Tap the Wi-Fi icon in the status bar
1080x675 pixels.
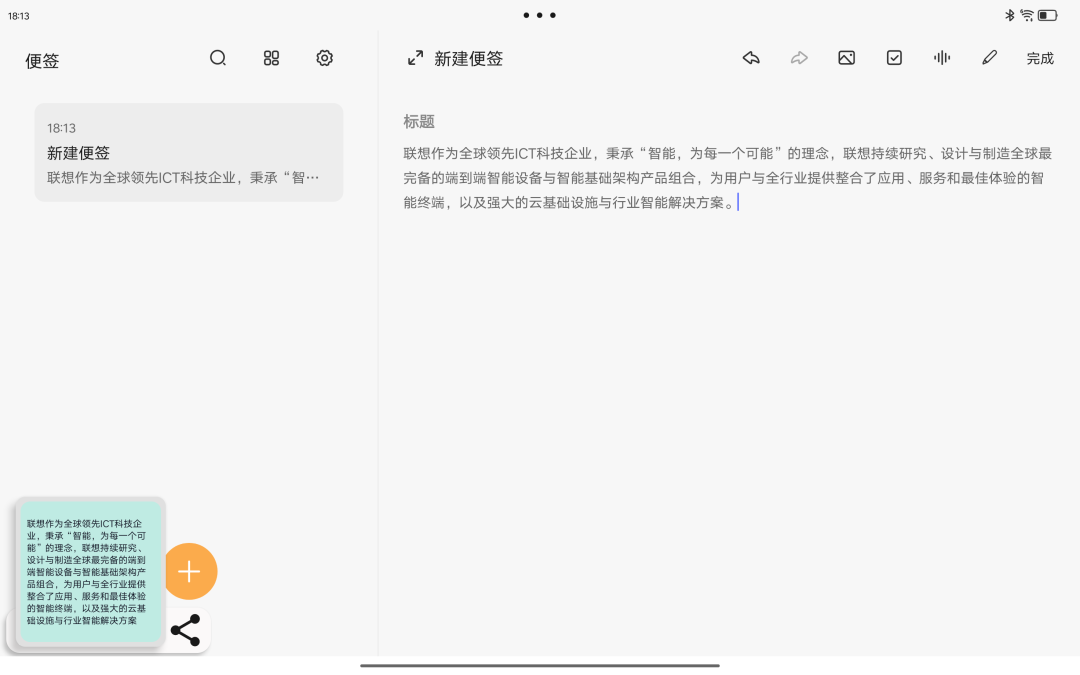(x=1026, y=15)
